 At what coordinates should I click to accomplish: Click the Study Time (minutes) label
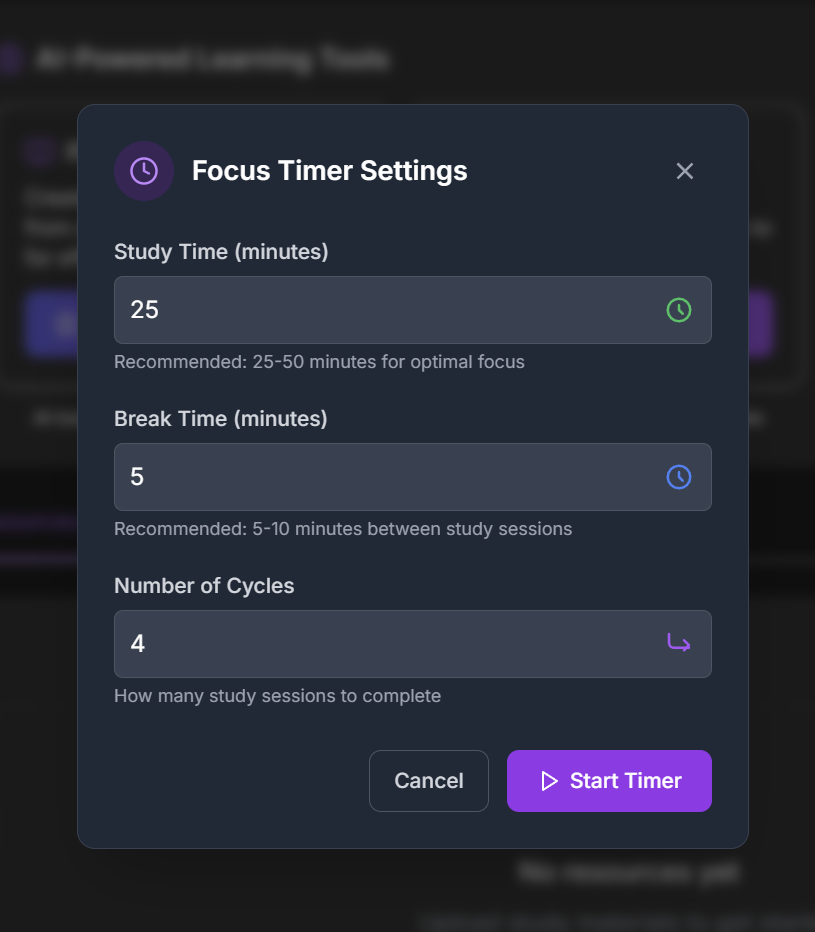(221, 252)
